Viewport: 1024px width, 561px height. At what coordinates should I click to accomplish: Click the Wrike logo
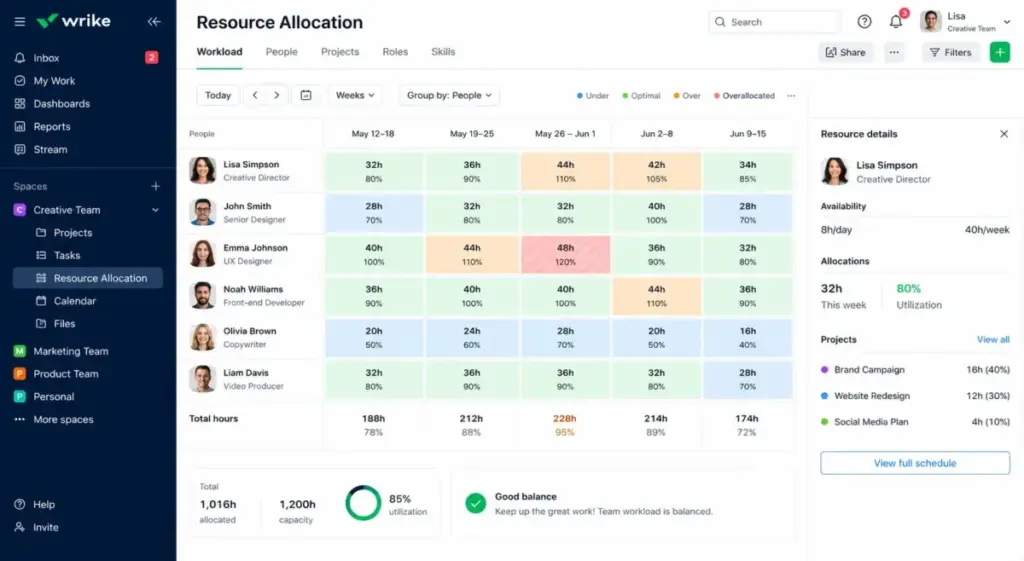click(73, 21)
